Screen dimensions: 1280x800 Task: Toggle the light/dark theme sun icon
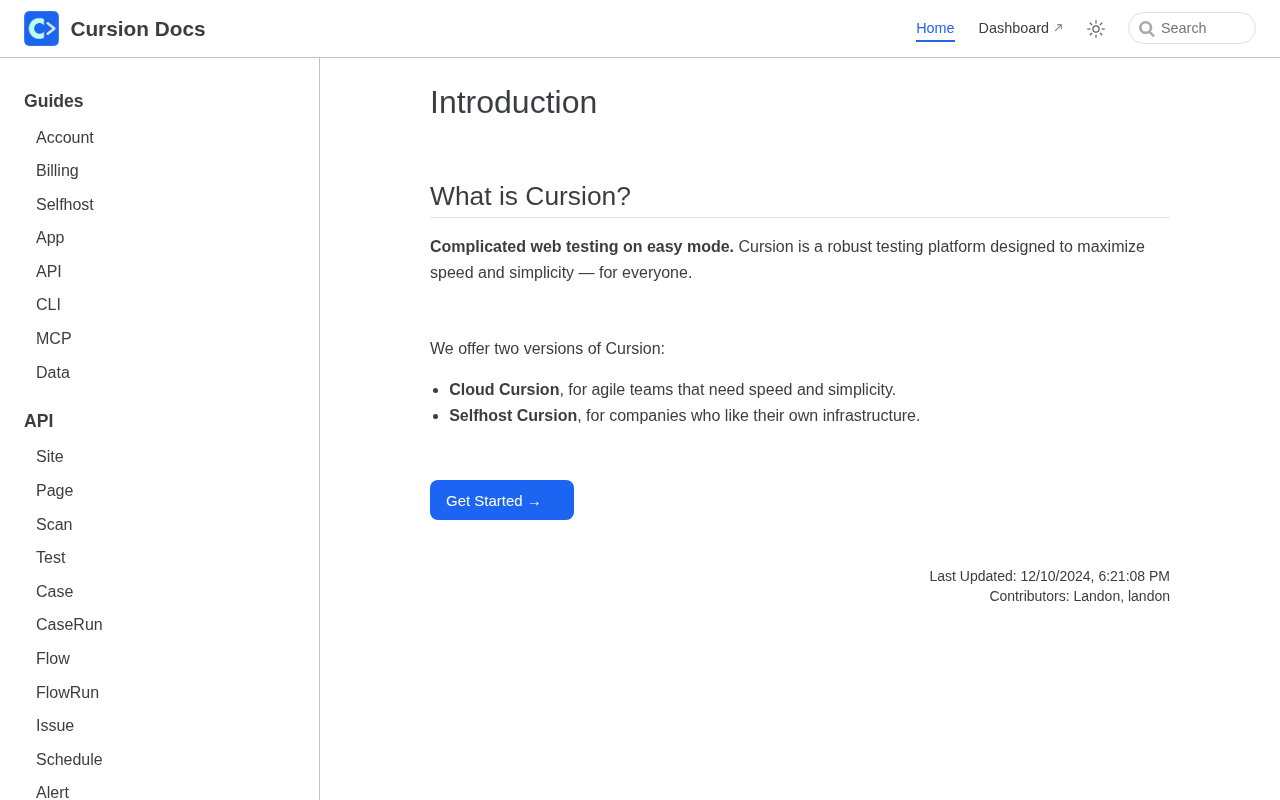[1096, 29]
